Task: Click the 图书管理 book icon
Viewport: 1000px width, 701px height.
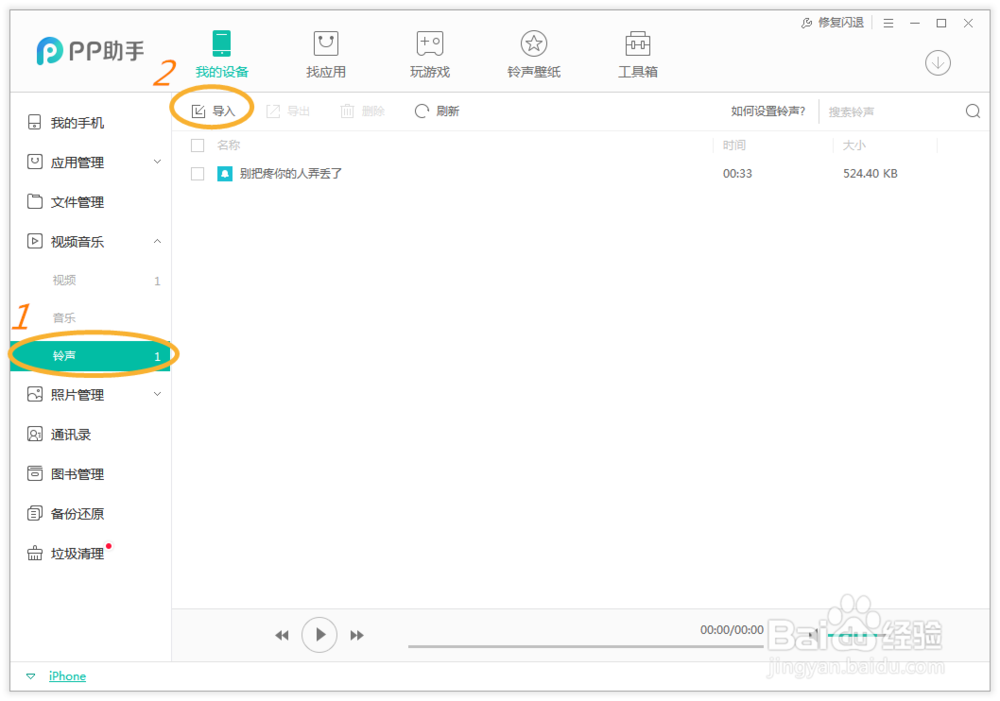Action: (x=34, y=473)
